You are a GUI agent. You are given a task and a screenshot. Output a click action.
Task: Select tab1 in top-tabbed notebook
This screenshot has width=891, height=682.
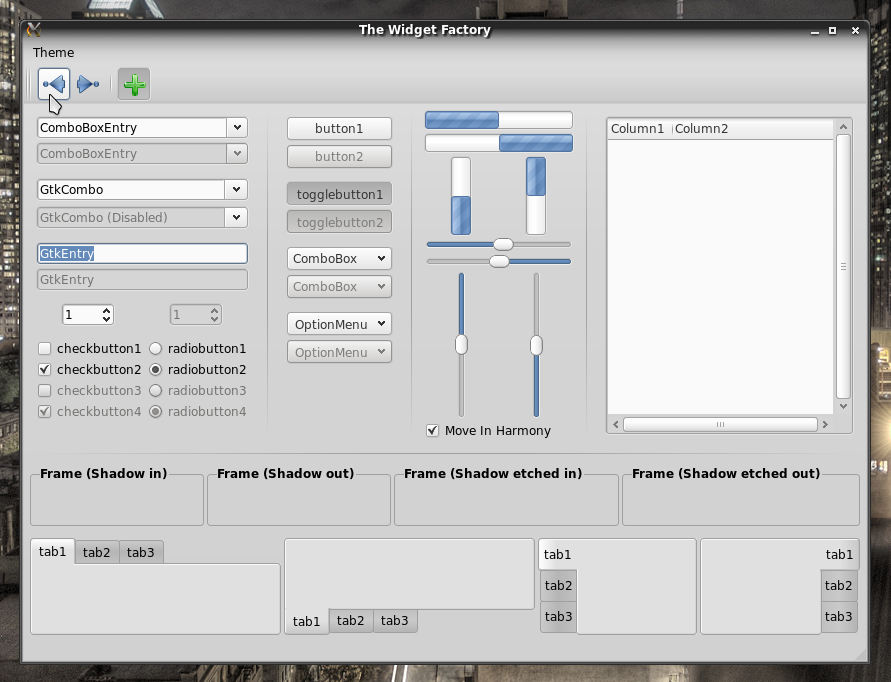click(52, 551)
